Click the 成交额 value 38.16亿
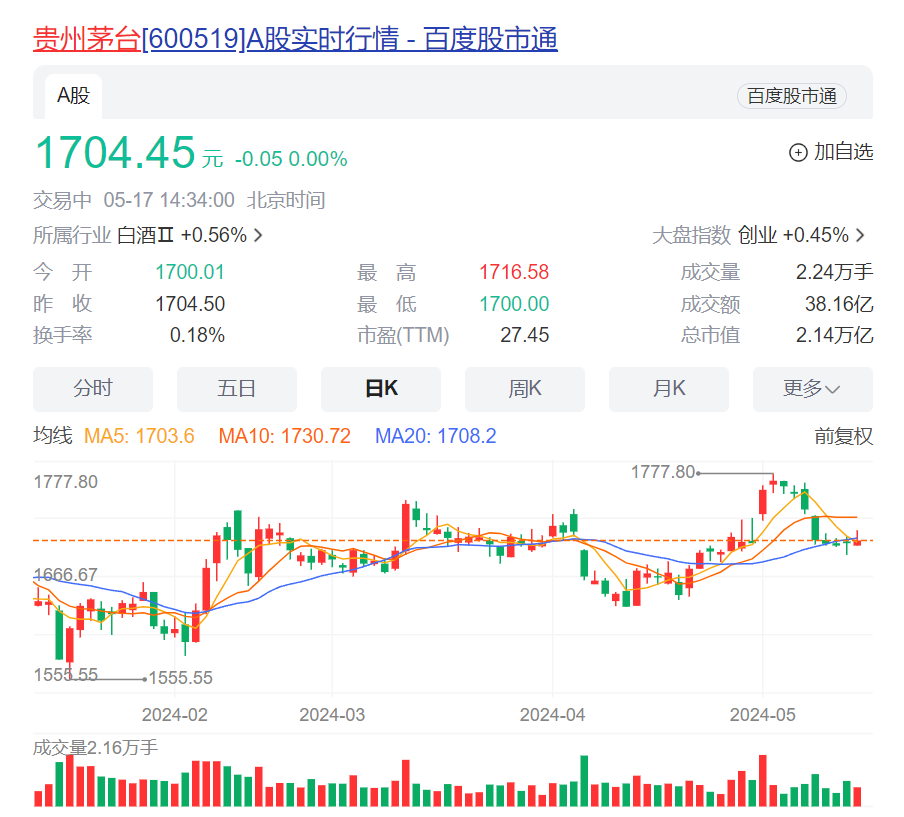The height and width of the screenshot is (817, 904). 839,304
